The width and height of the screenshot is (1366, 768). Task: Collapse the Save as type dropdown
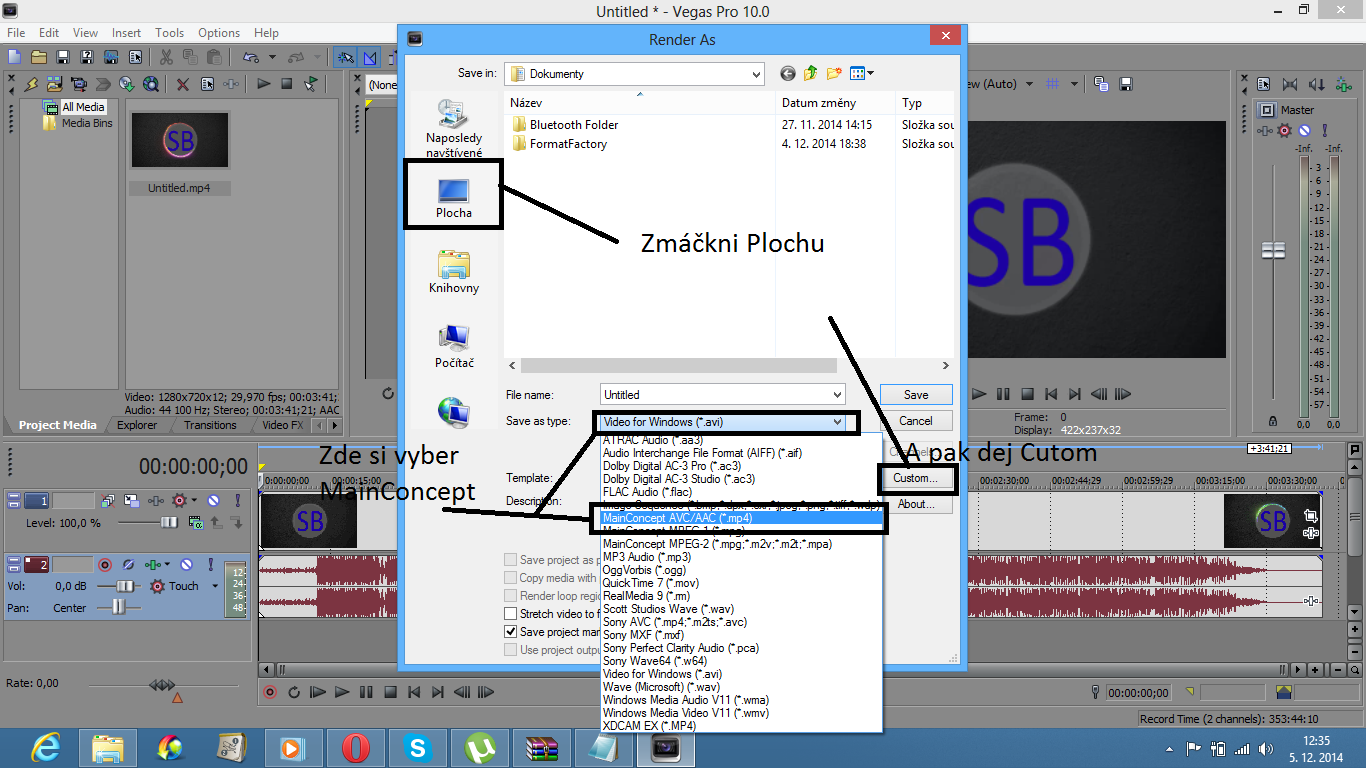click(837, 422)
